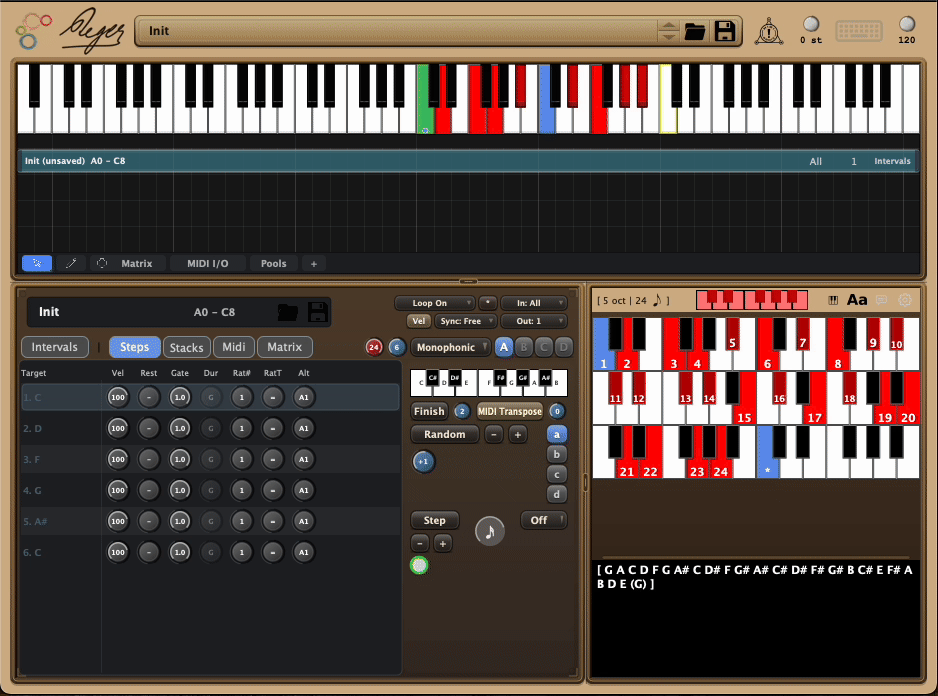Click the +1 blue knob
938x696 pixels.
(424, 461)
